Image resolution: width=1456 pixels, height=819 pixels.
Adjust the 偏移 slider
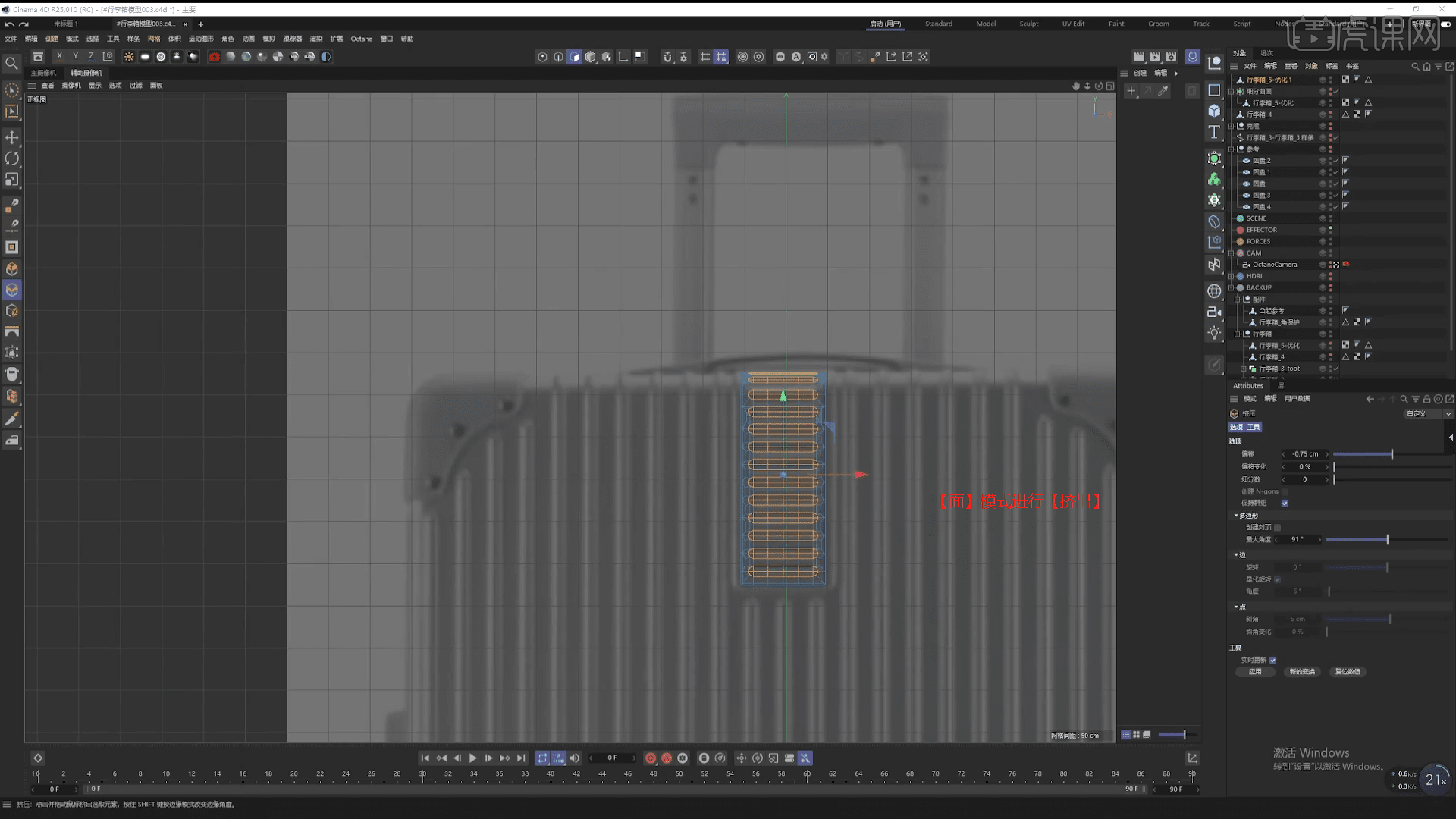click(1392, 454)
